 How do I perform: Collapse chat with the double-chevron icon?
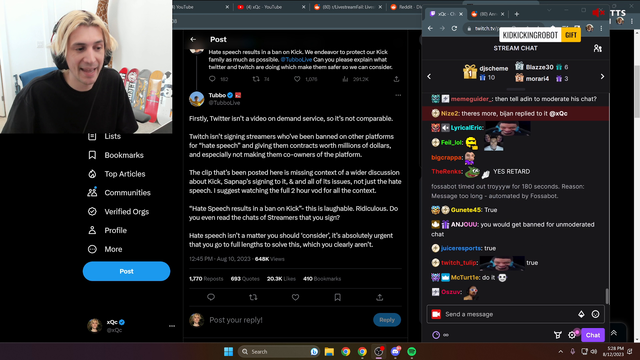(613, 333)
